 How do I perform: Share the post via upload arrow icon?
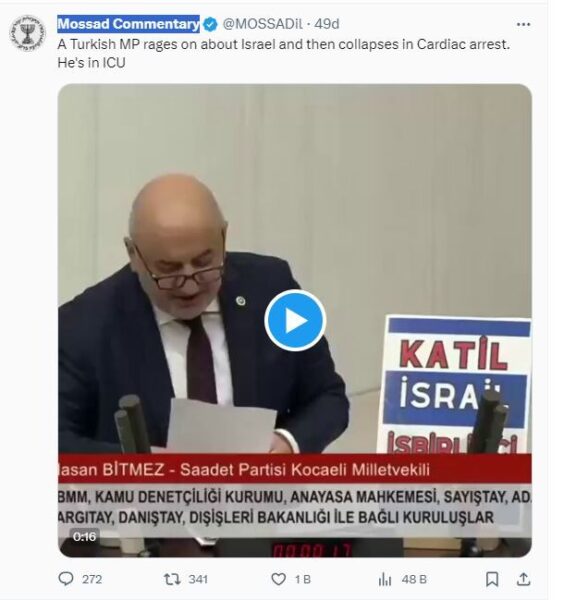tap(523, 579)
